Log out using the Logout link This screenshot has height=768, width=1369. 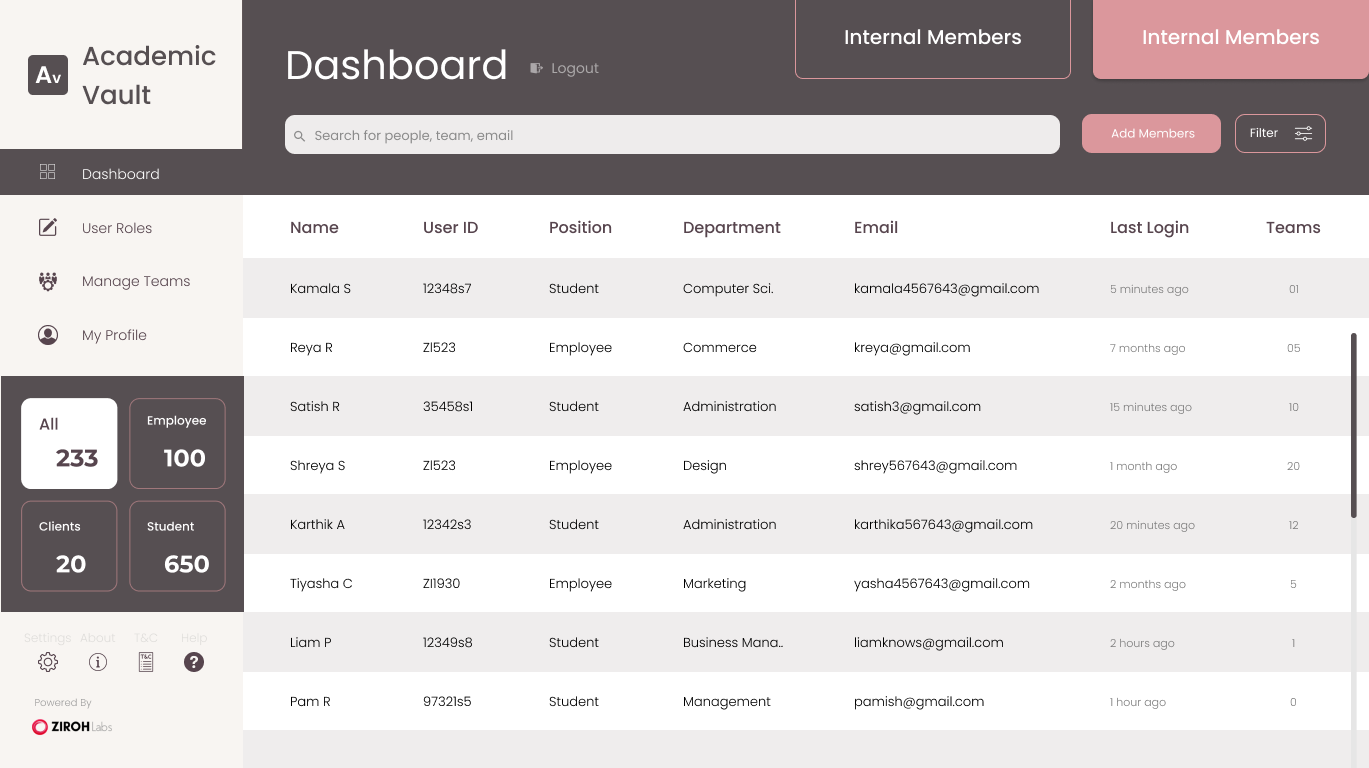565,68
